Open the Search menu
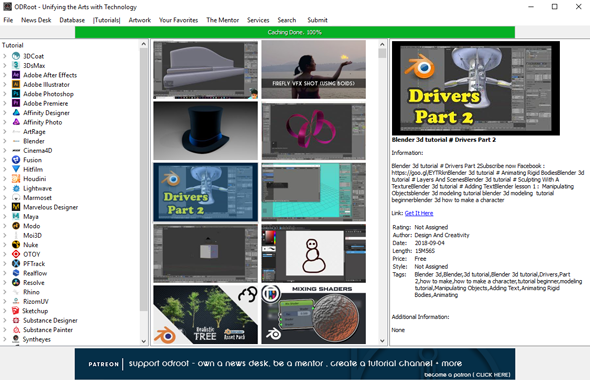 (287, 20)
